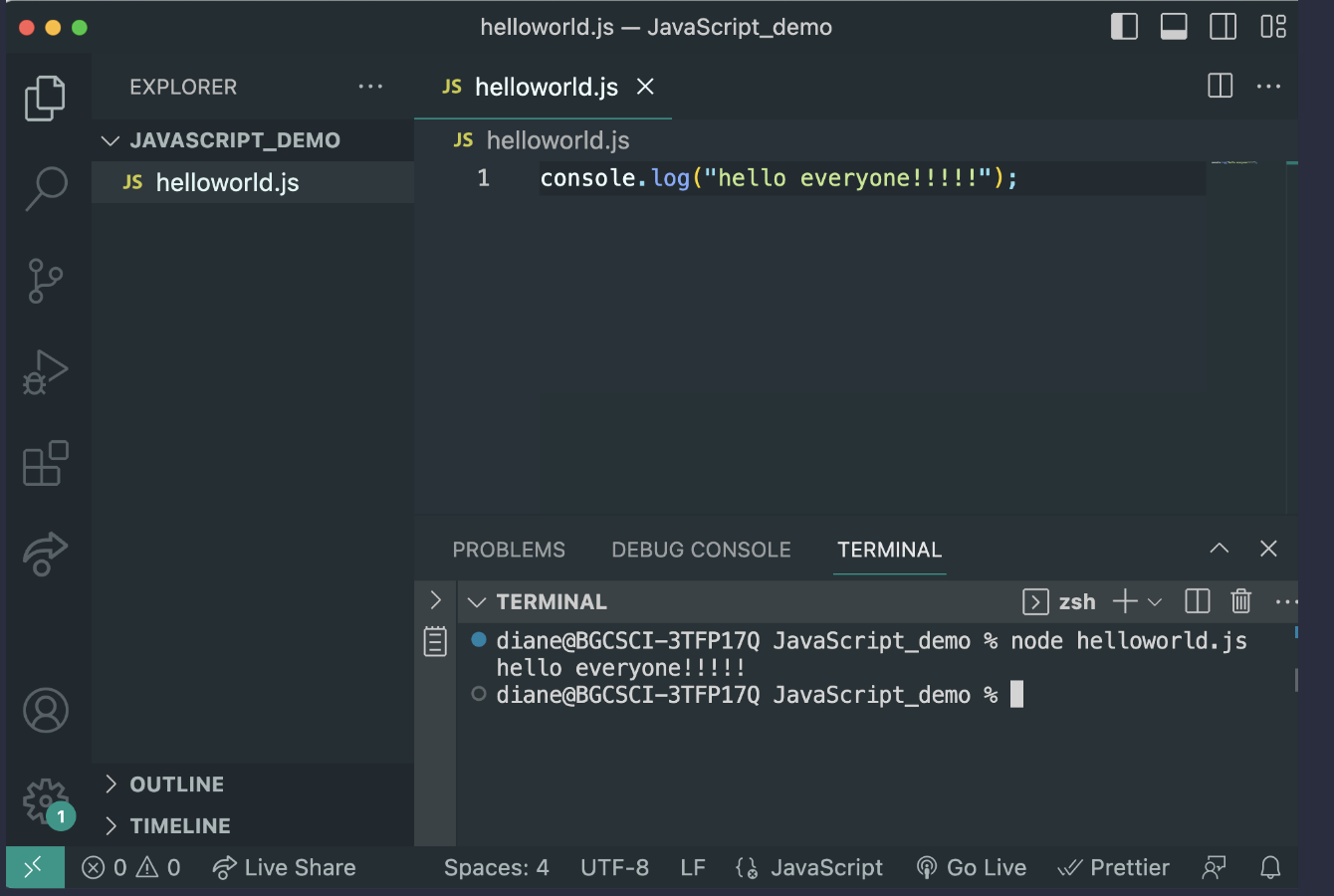The image size is (1334, 896).
Task: Place cursor on code line 1
Action: 778,178
